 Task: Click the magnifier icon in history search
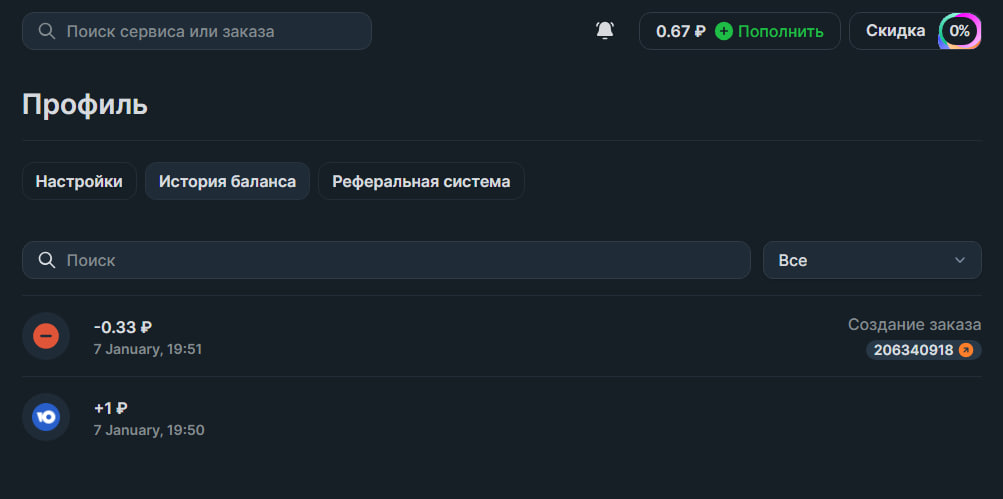(x=46, y=260)
